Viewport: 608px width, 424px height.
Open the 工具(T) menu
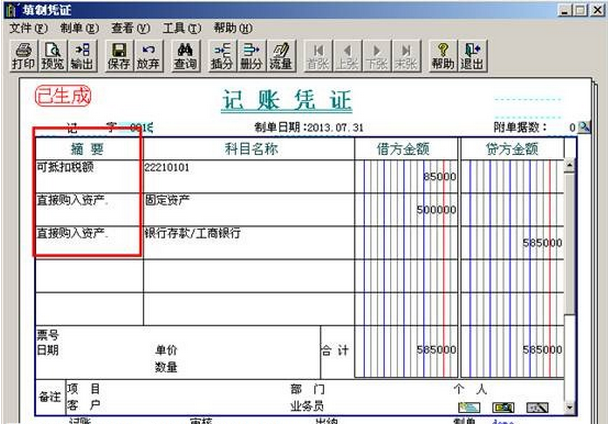pos(180,29)
